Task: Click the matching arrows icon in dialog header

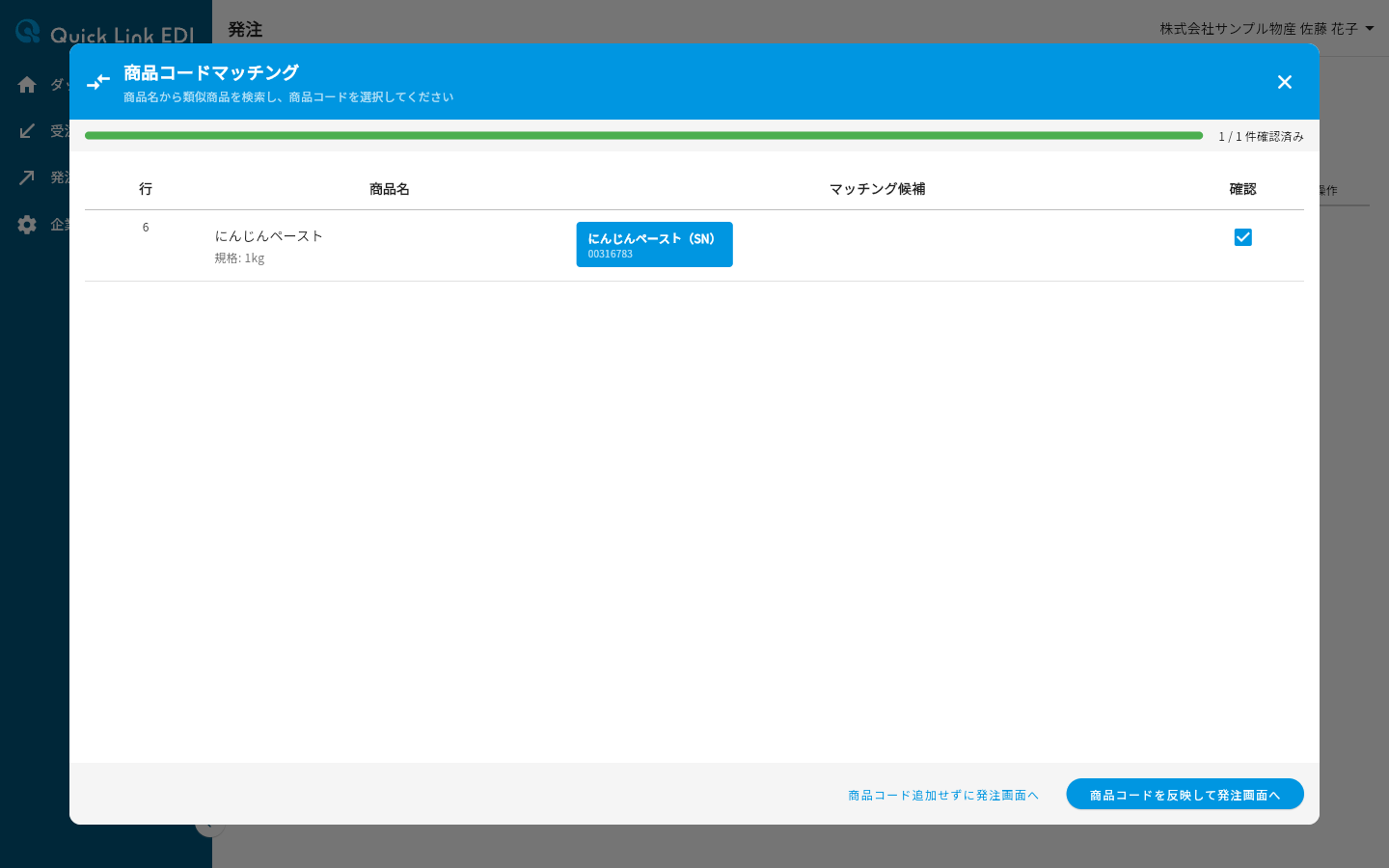Action: (x=98, y=82)
